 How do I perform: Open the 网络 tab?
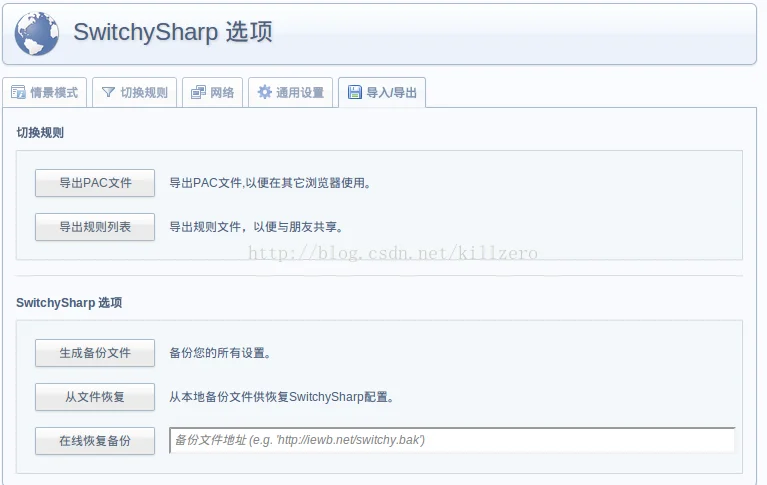(212, 92)
